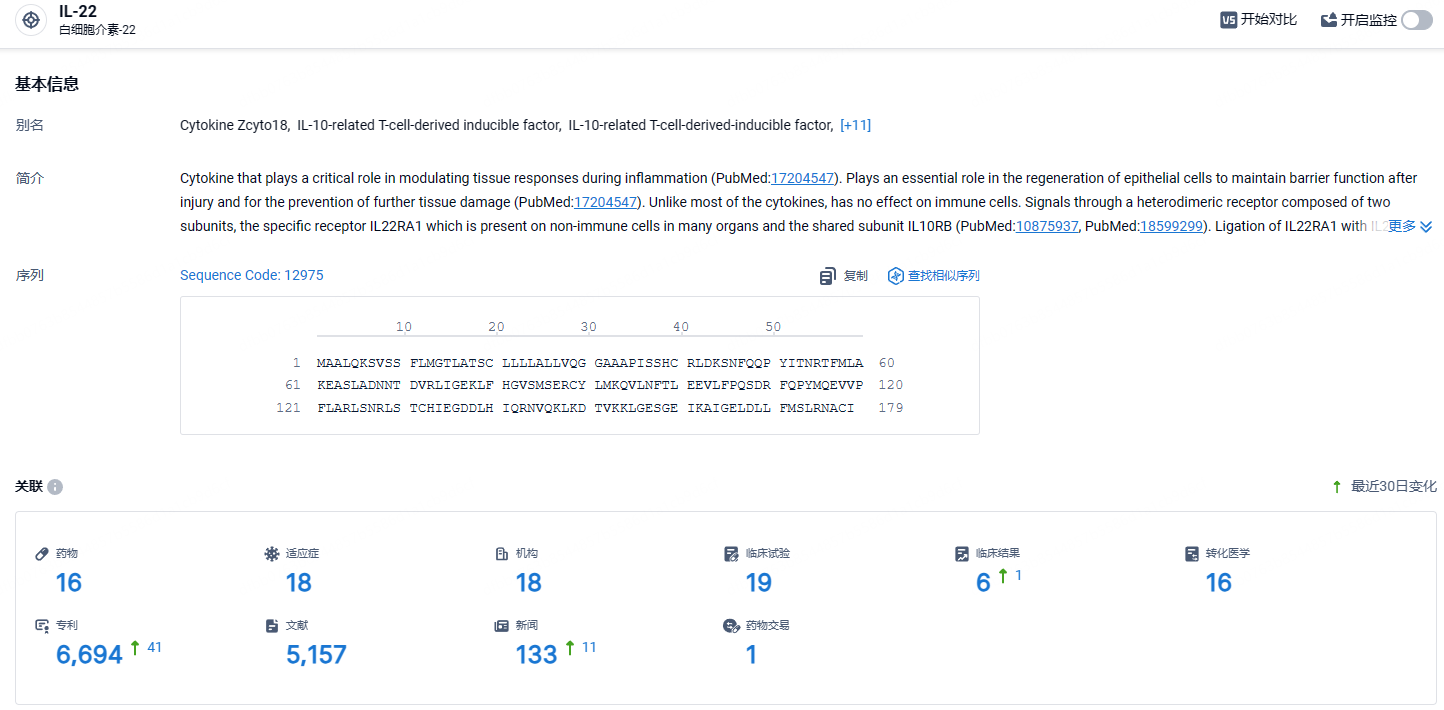Expand the +11 more aliases
This screenshot has height=710, width=1444.
[855, 125]
